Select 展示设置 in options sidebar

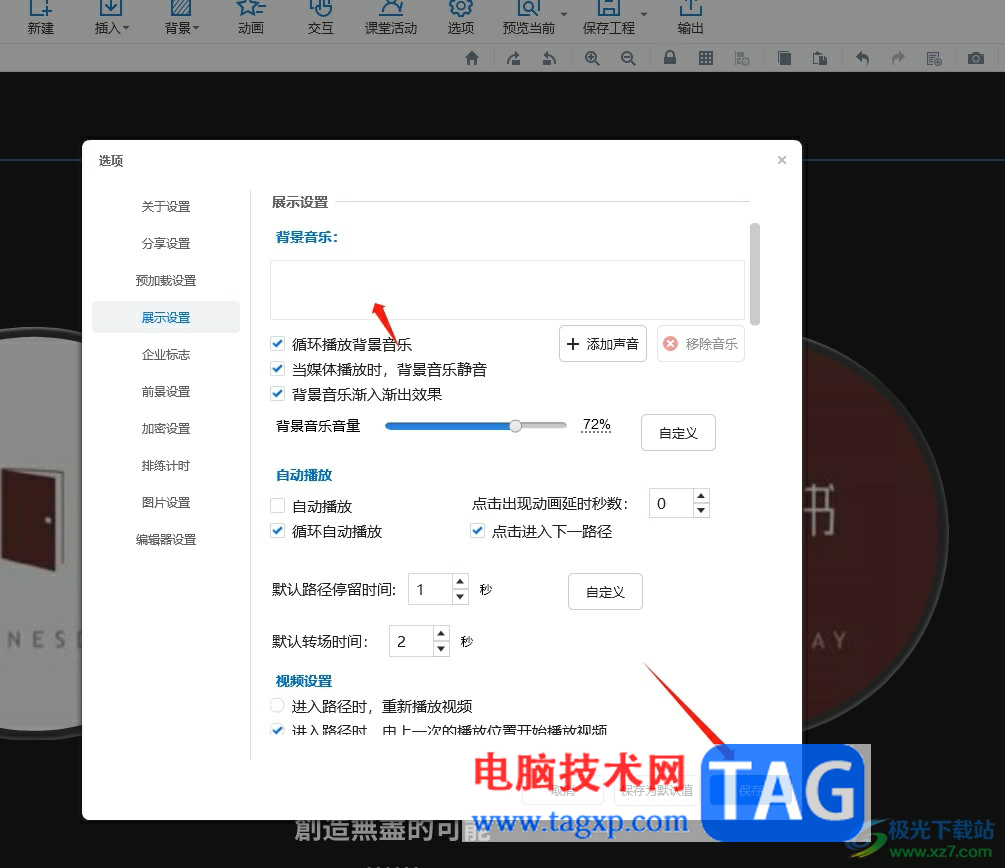166,317
